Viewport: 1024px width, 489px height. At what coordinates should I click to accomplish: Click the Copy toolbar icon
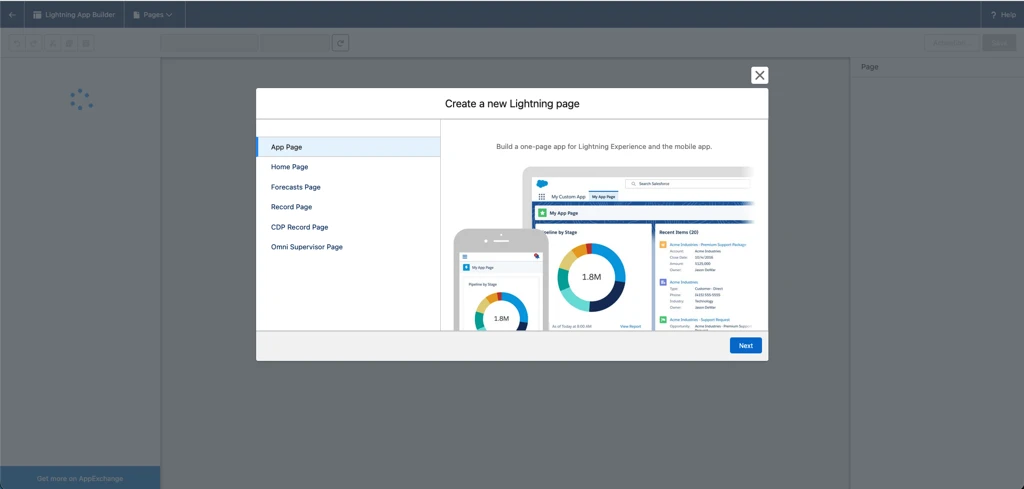pyautogui.click(x=69, y=44)
